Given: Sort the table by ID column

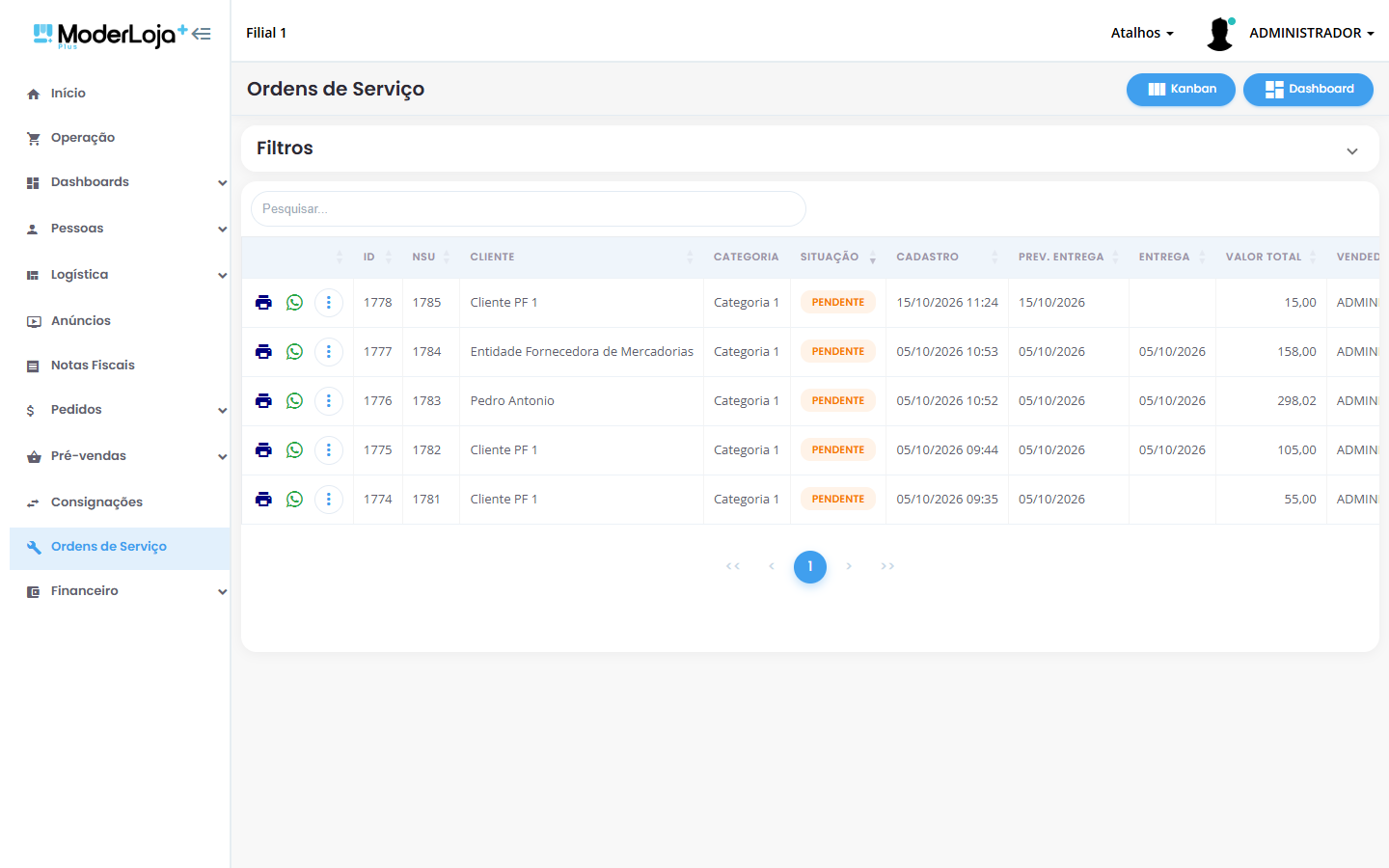Looking at the screenshot, I should (x=377, y=258).
